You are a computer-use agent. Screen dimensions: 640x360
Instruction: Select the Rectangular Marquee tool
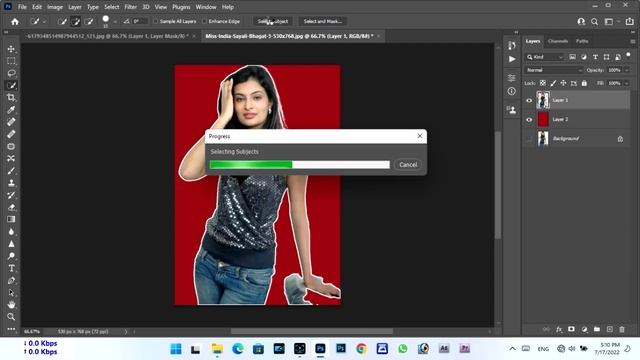11,61
